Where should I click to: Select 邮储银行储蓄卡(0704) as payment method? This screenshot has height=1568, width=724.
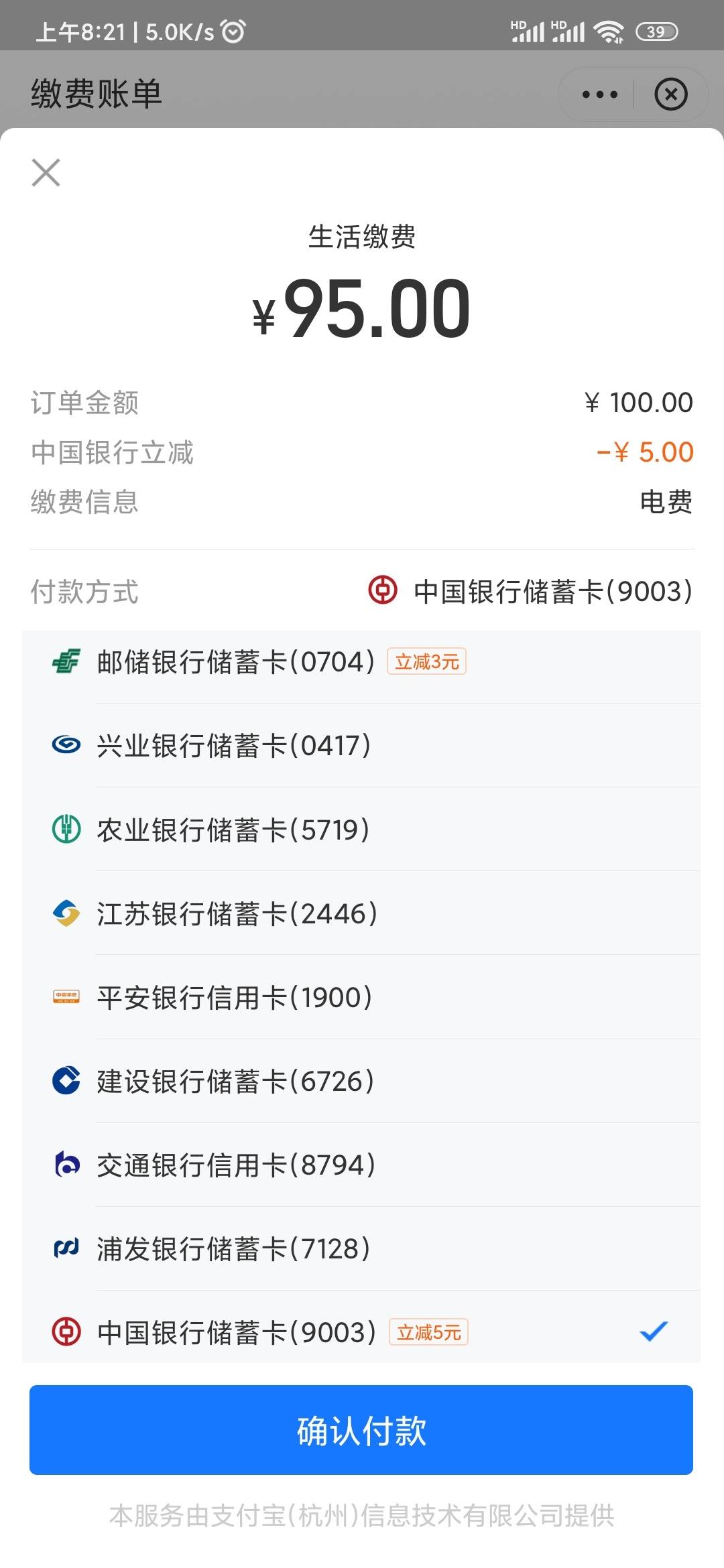361,662
